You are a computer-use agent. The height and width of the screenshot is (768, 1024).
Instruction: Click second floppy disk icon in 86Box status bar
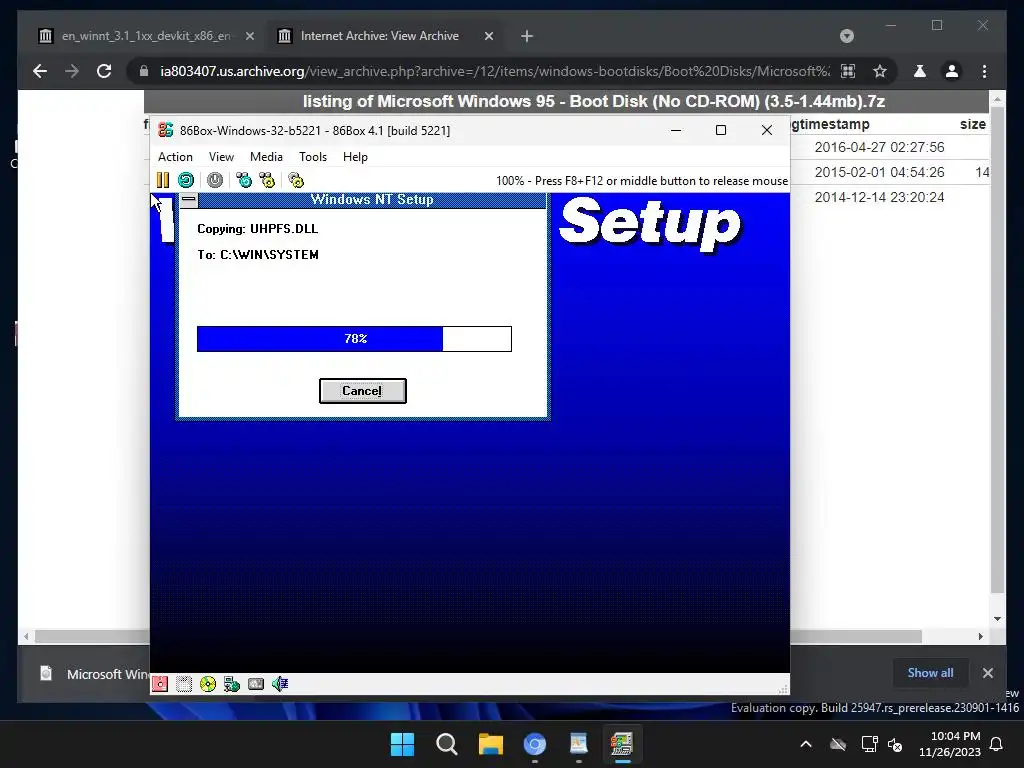[184, 684]
